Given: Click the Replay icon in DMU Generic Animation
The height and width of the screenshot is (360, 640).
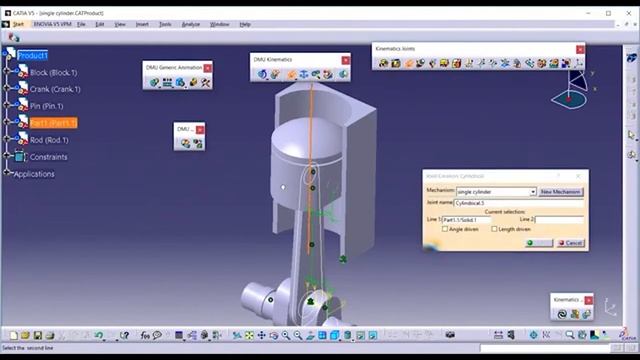Looking at the screenshot, I should click(180, 82).
